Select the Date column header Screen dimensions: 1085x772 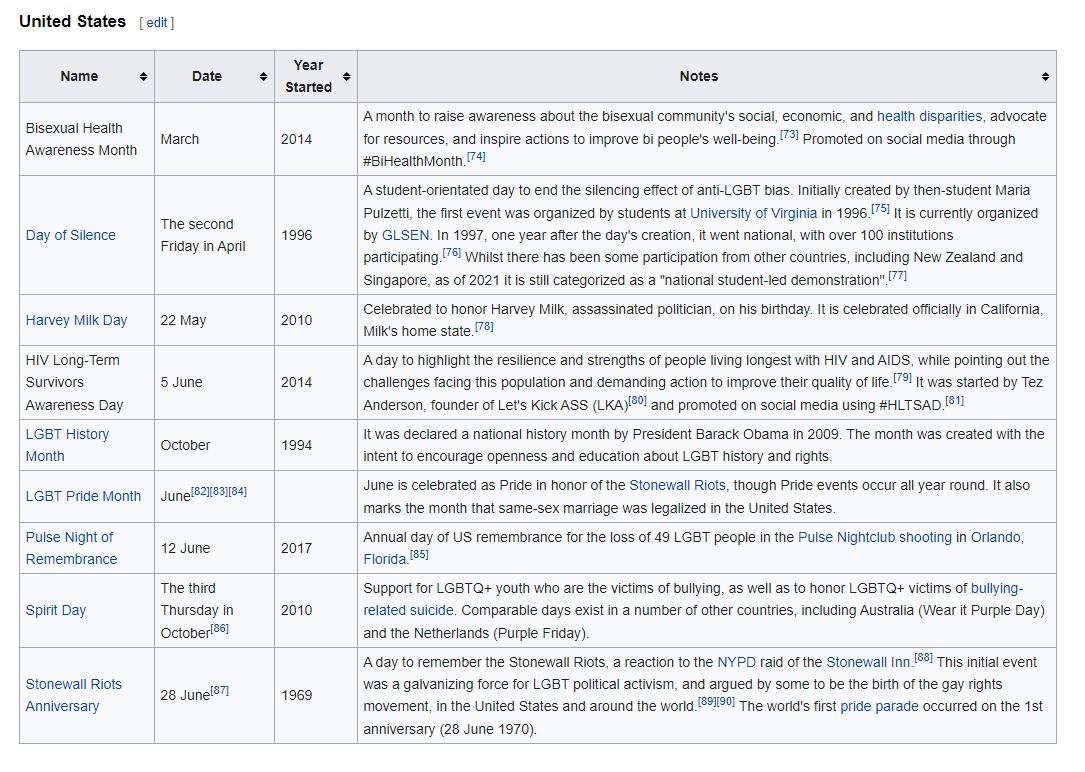click(x=215, y=77)
